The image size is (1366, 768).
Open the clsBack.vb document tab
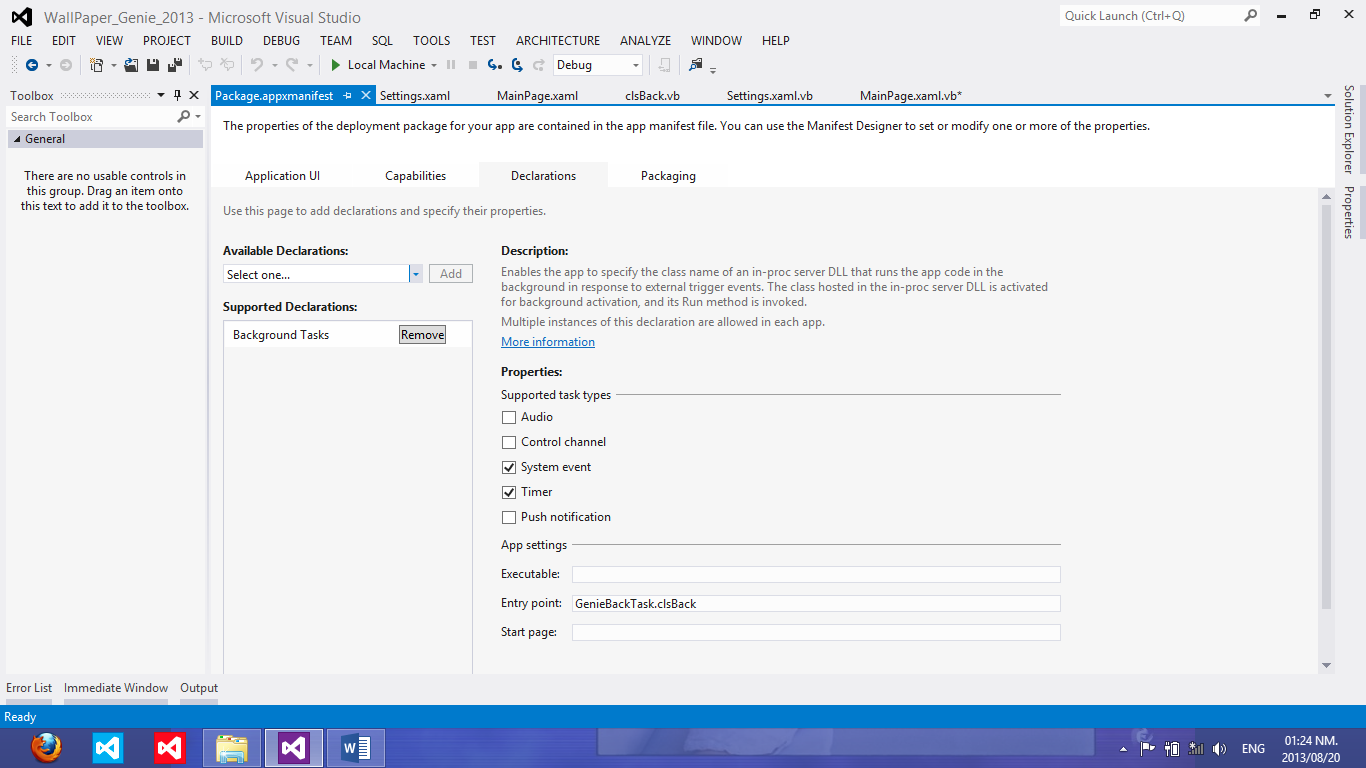coord(653,96)
